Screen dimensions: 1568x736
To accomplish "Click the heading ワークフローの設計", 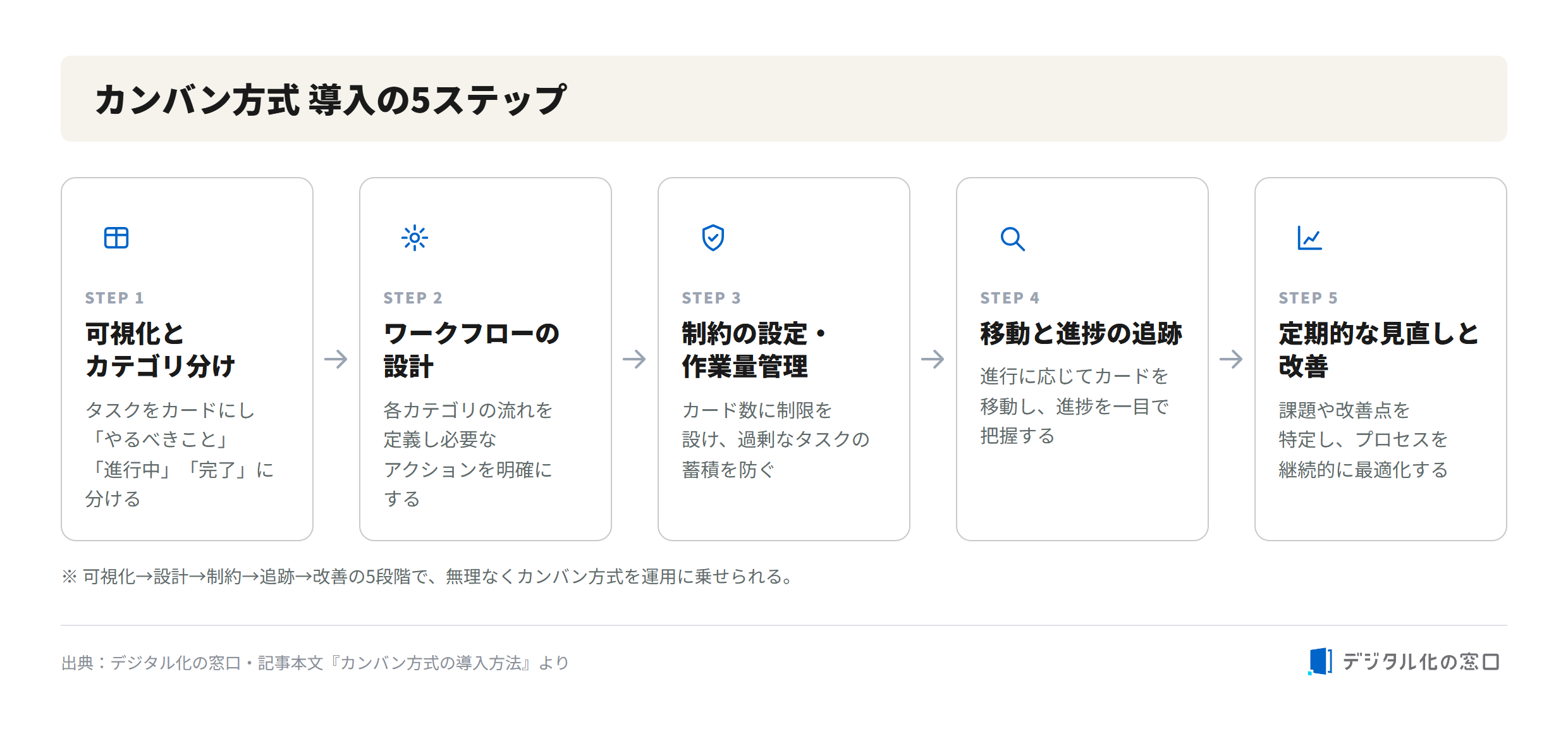I will point(472,350).
